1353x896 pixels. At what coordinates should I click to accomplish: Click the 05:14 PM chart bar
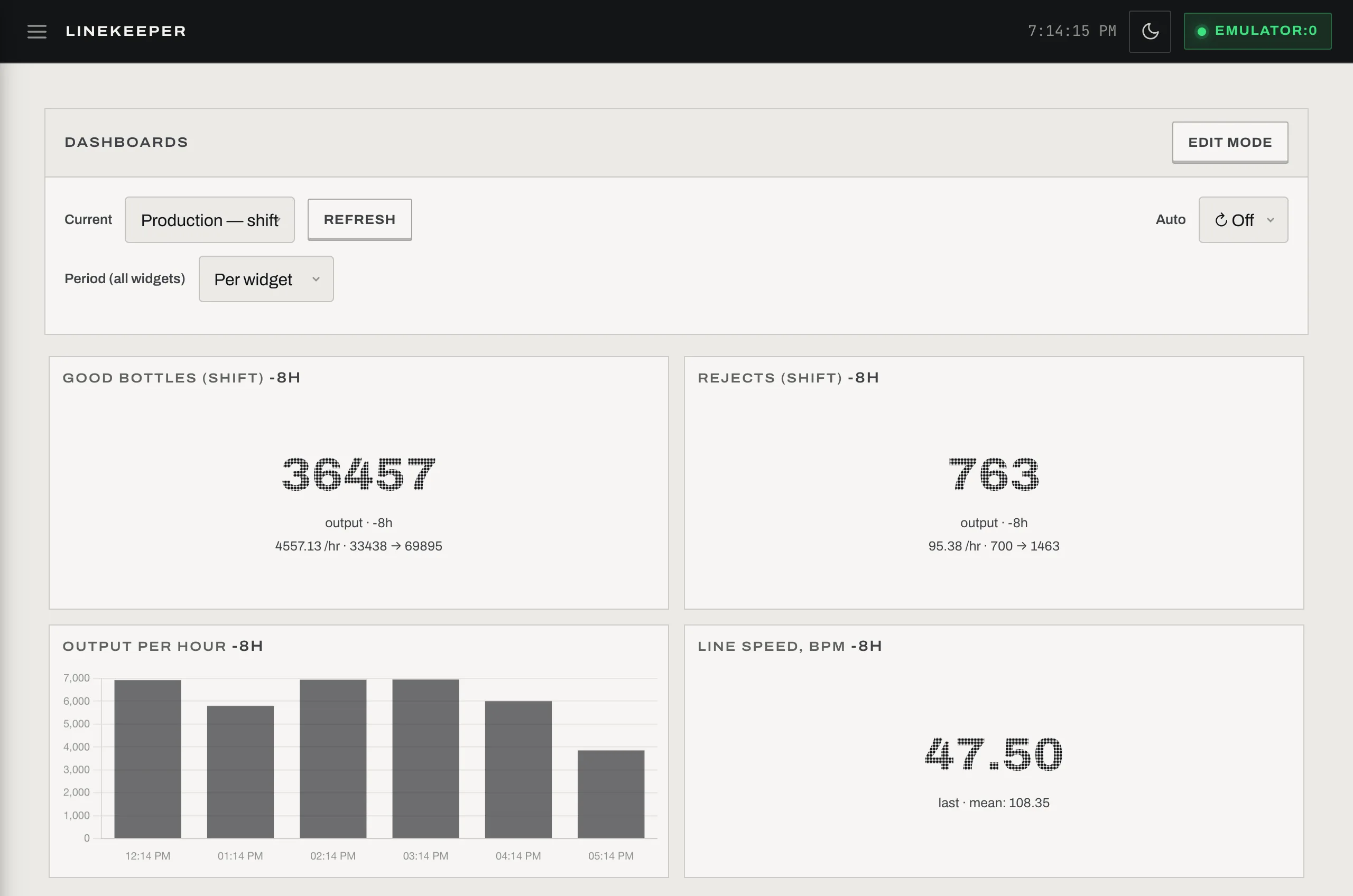tap(610, 794)
